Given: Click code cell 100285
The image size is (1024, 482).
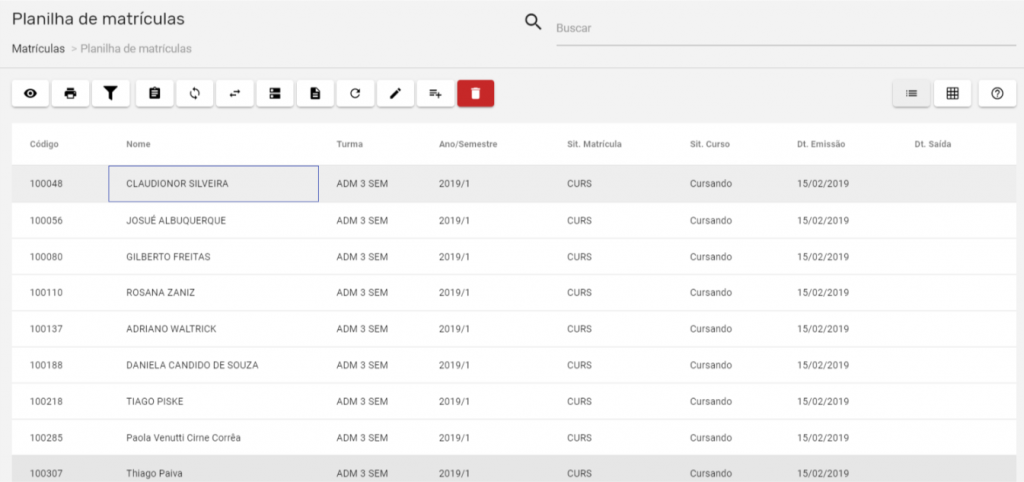Looking at the screenshot, I should pos(46,438).
